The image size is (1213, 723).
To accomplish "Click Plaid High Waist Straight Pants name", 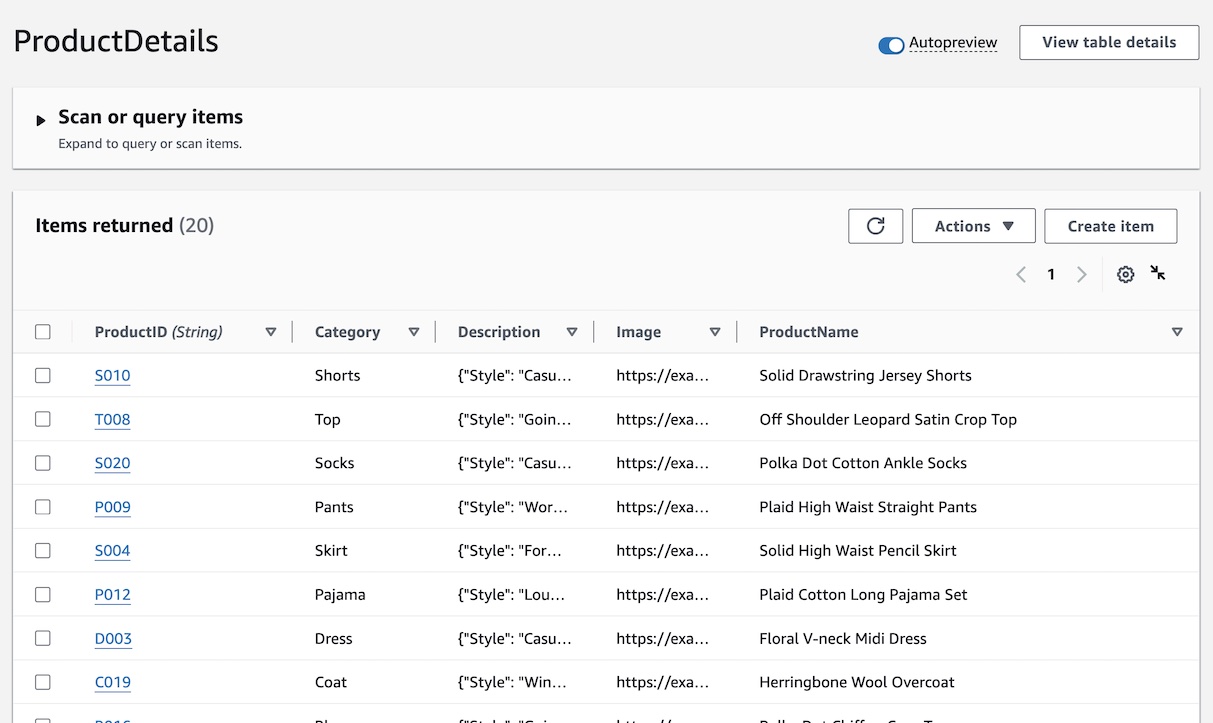I will point(868,507).
